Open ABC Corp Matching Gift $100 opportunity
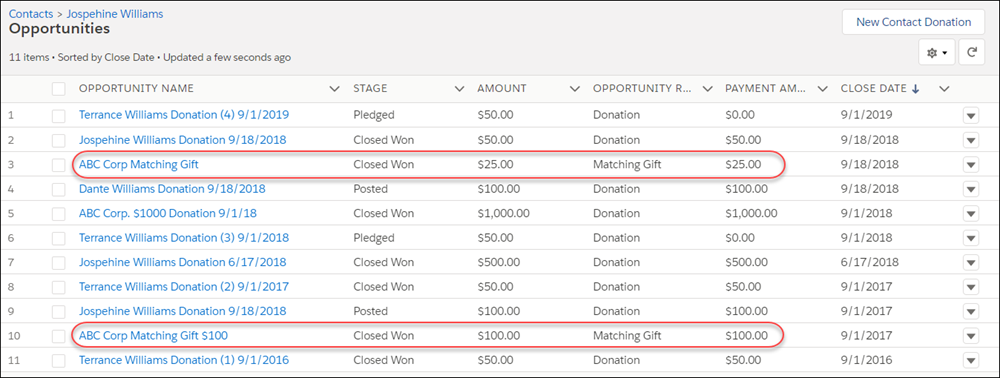The width and height of the screenshot is (1000, 378). tap(154, 336)
